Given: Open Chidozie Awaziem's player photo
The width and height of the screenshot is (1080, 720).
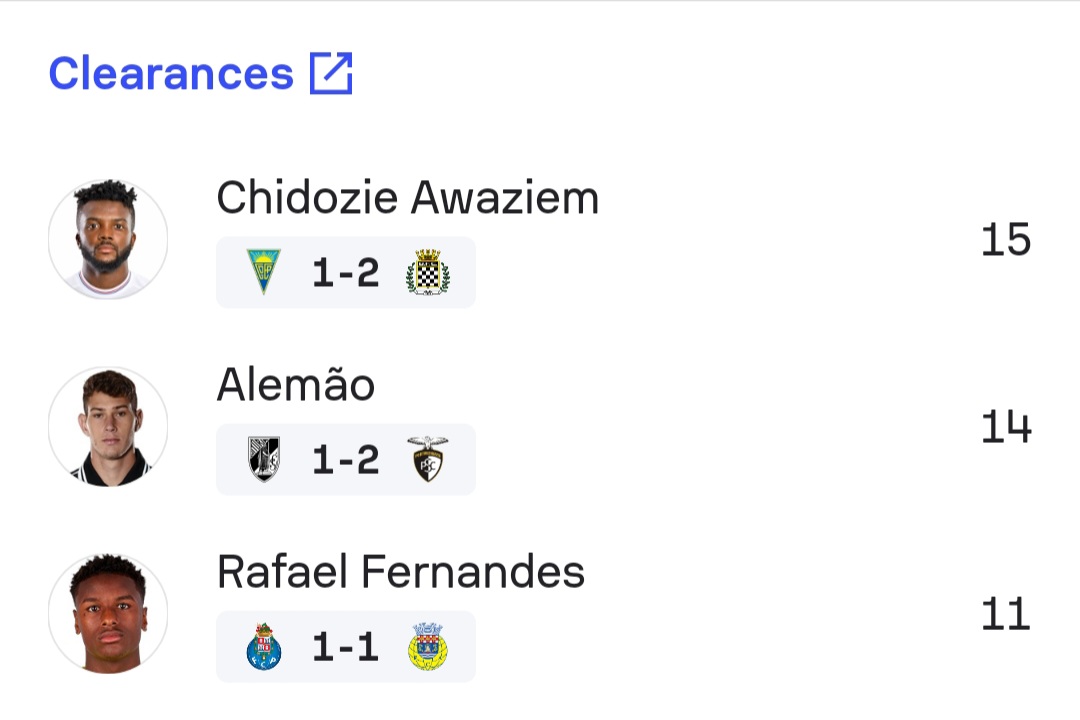Looking at the screenshot, I should coord(108,239).
